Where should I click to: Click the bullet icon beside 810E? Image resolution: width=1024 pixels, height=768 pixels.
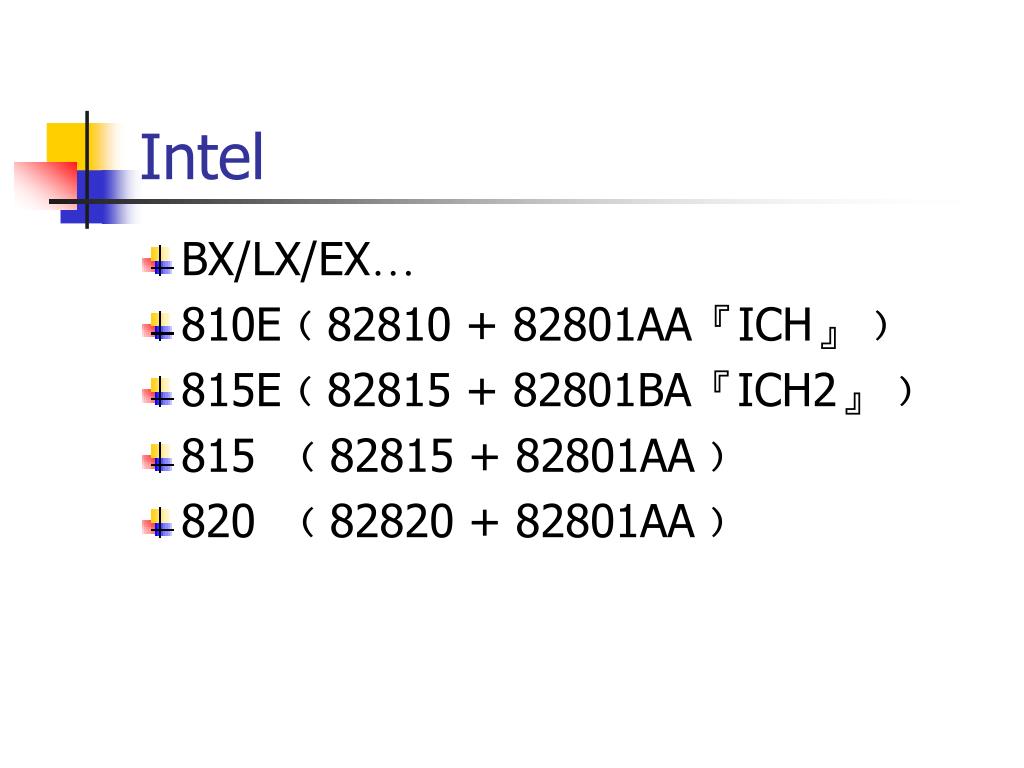click(158, 326)
